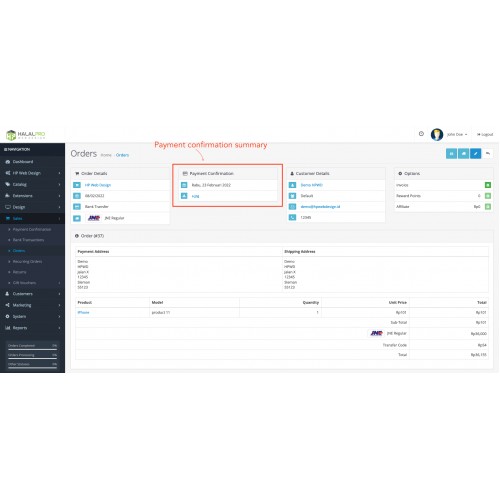Open the John Doe user dropdown

click(457, 134)
